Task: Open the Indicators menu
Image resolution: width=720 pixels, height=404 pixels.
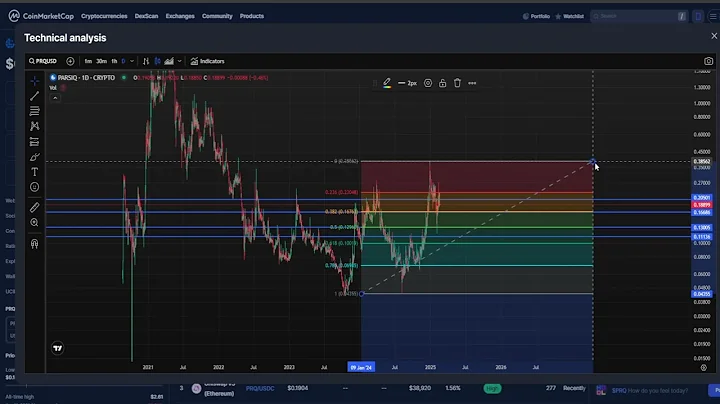Action: (x=208, y=61)
